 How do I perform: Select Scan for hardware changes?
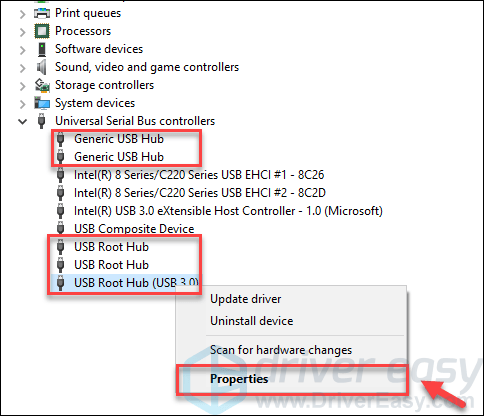pyautogui.click(x=281, y=350)
